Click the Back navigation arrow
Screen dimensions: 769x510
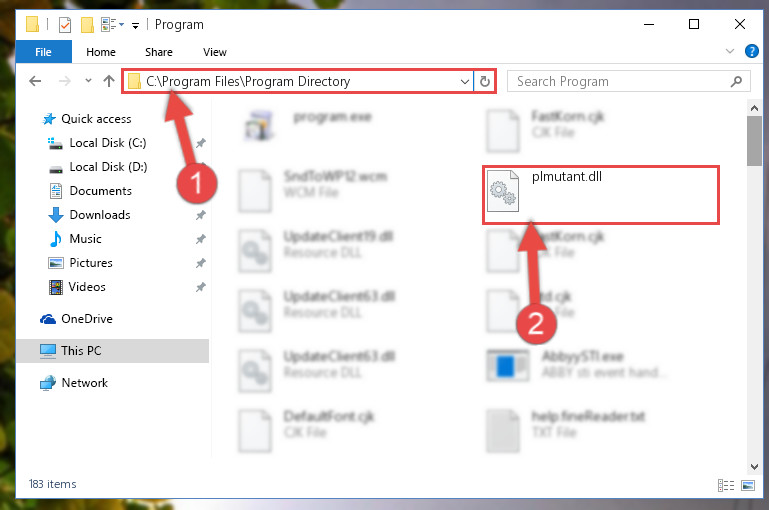click(x=35, y=81)
